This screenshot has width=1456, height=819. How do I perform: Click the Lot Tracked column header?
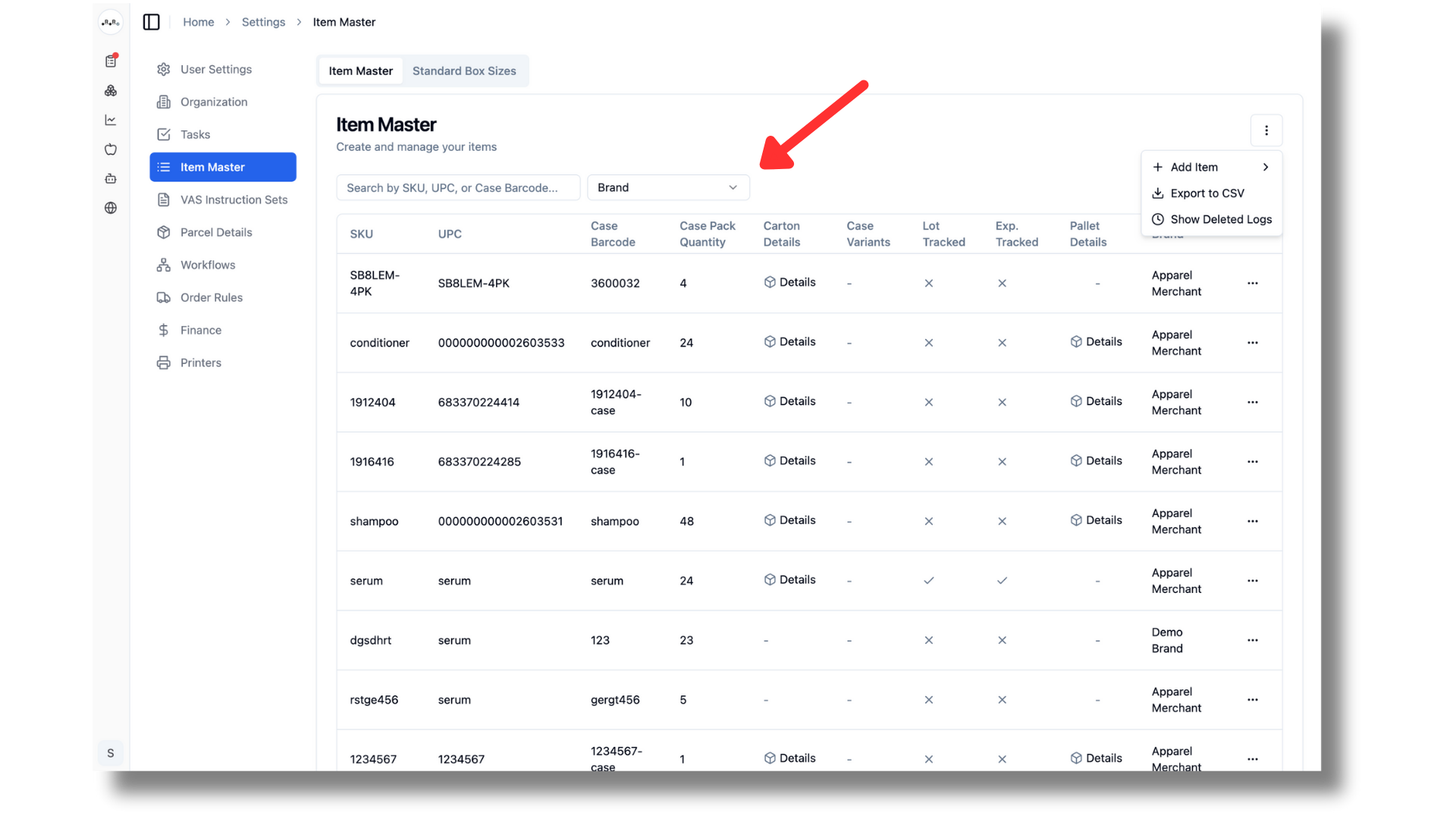[943, 234]
